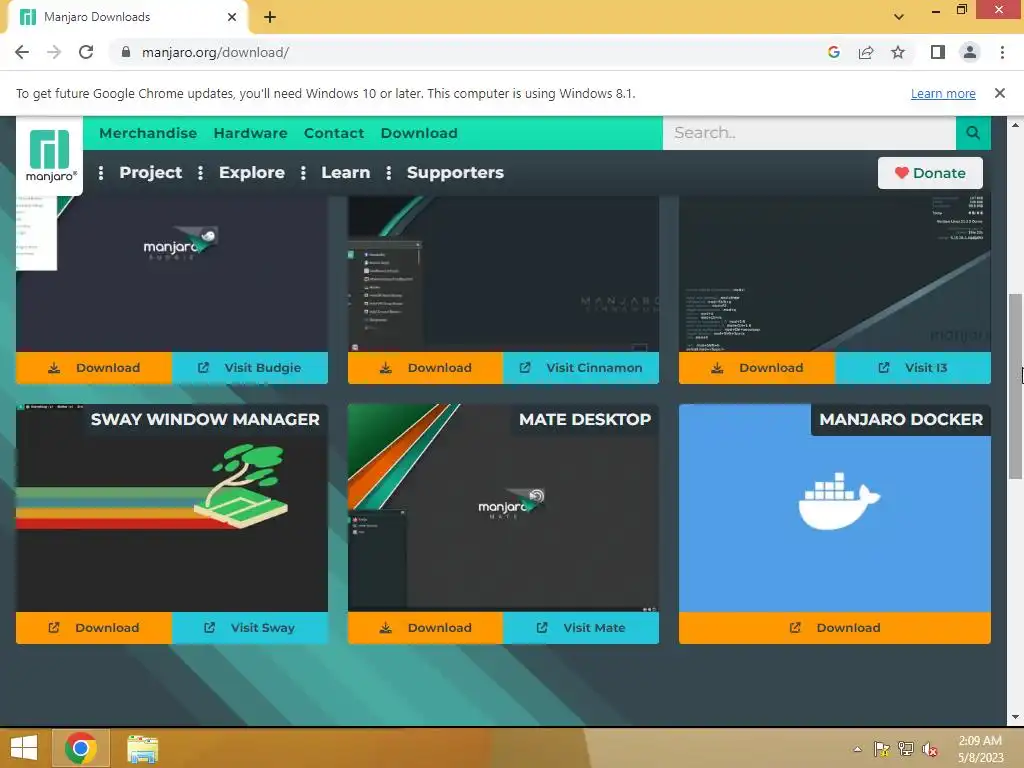
Task: Open Chrome three-dot menu
Action: tap(1002, 52)
